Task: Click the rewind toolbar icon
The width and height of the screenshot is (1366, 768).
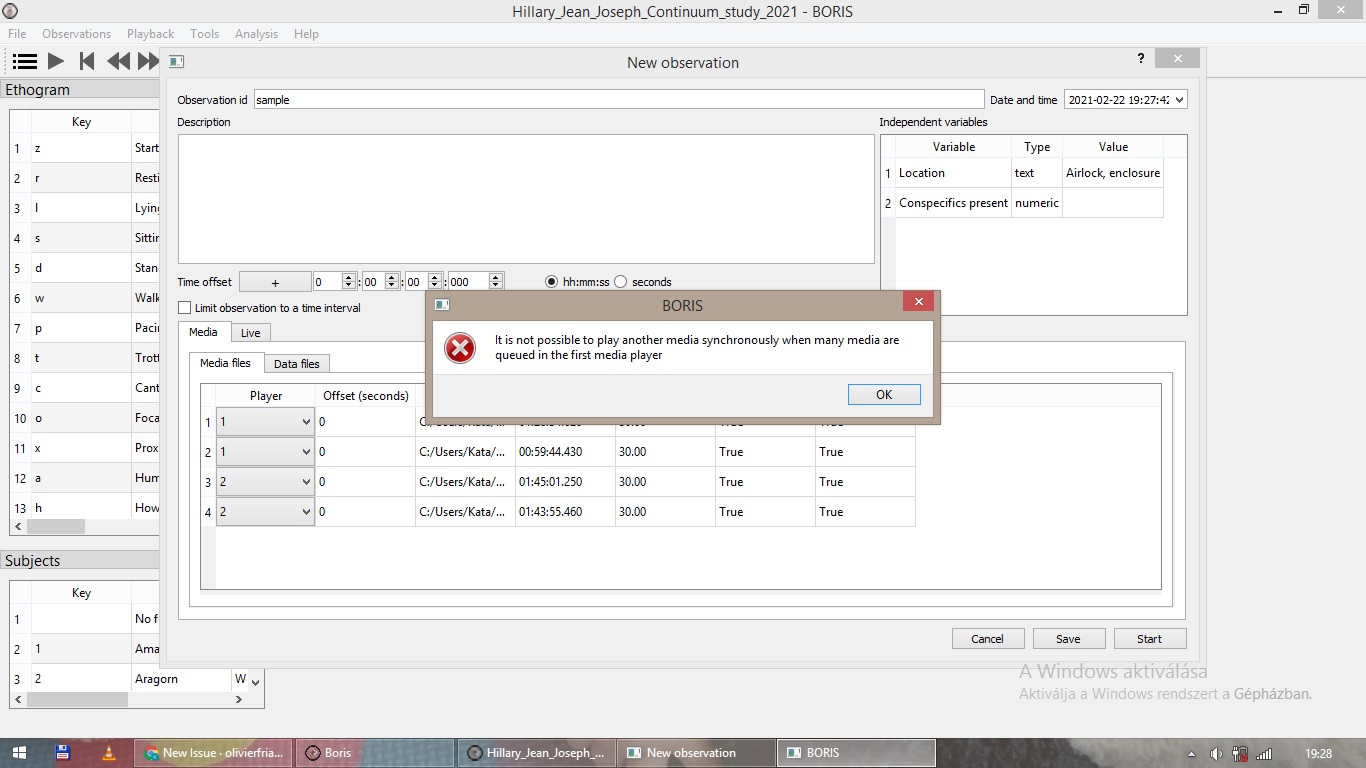Action: pos(117,60)
